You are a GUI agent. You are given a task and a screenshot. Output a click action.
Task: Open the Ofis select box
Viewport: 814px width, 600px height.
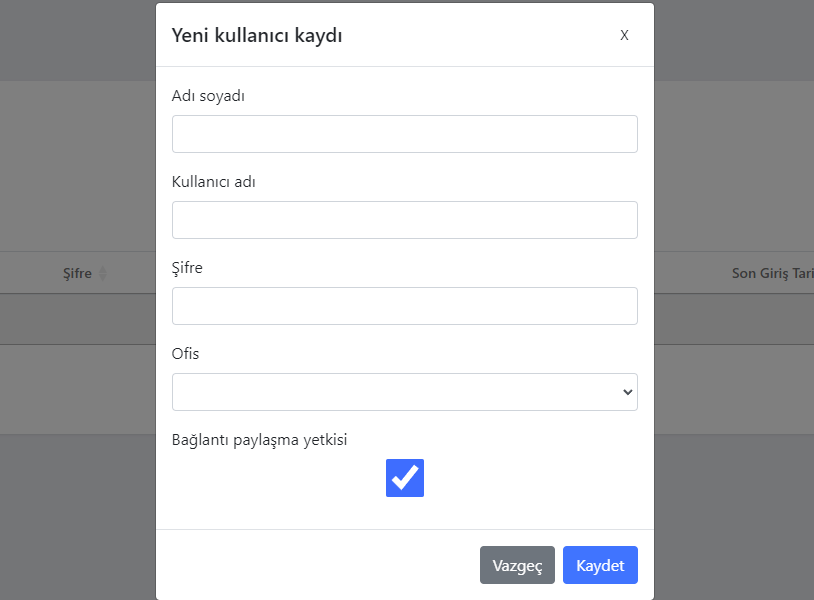point(404,392)
